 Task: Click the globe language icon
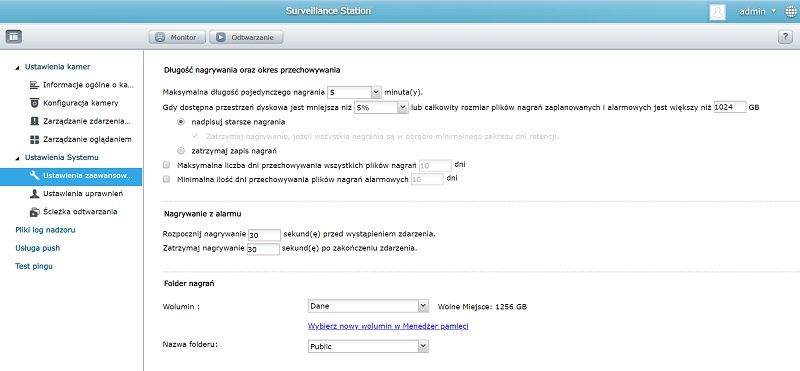[791, 12]
